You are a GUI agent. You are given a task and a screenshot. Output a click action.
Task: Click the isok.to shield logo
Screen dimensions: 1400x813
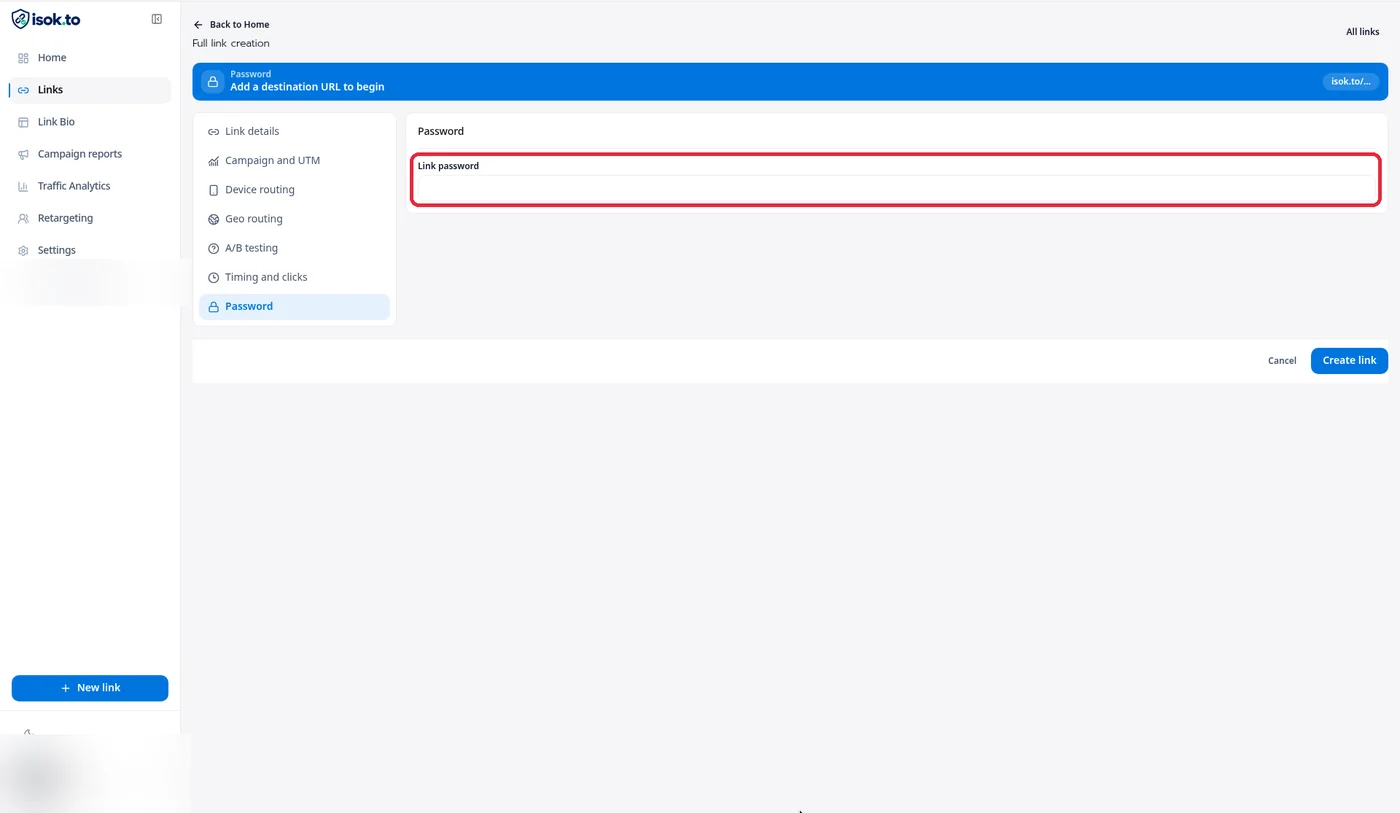46,19
